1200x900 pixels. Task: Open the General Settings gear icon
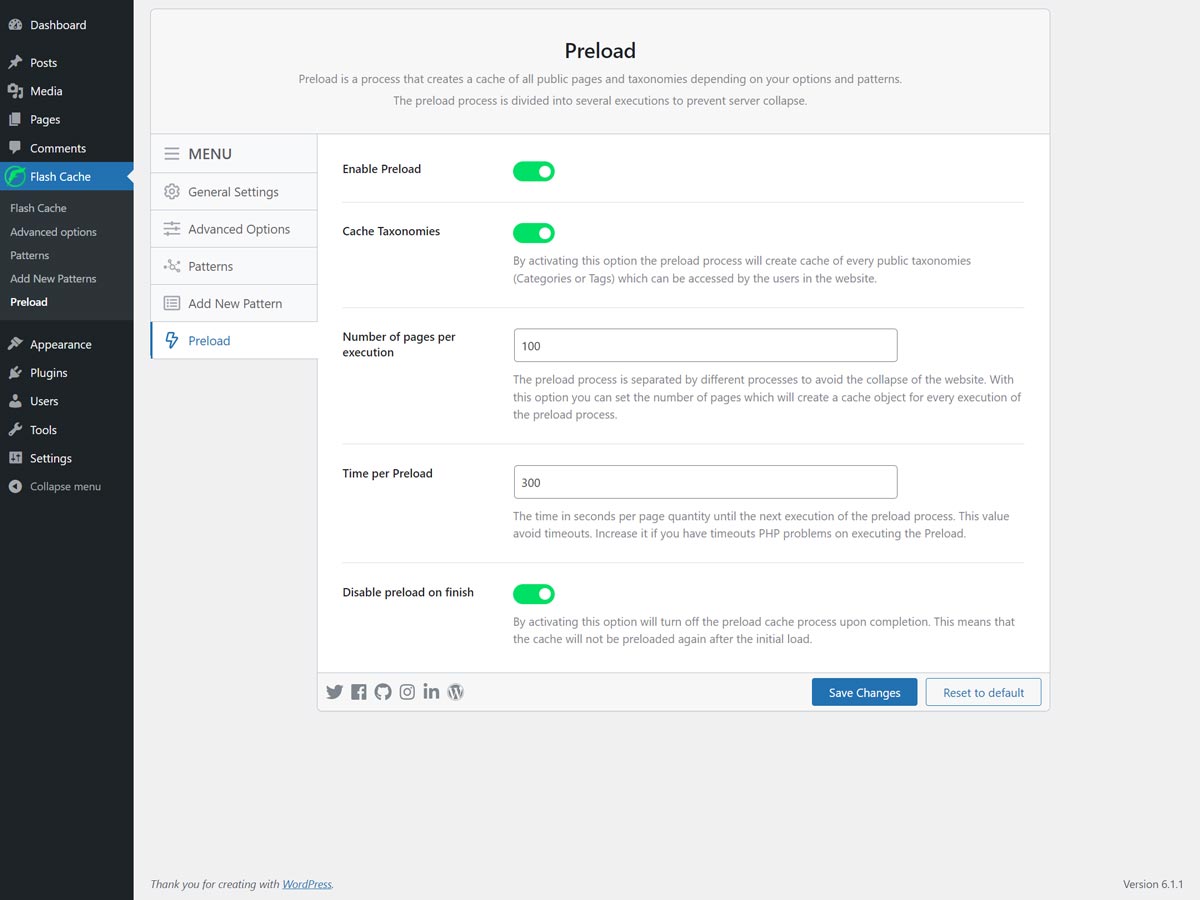coord(169,191)
